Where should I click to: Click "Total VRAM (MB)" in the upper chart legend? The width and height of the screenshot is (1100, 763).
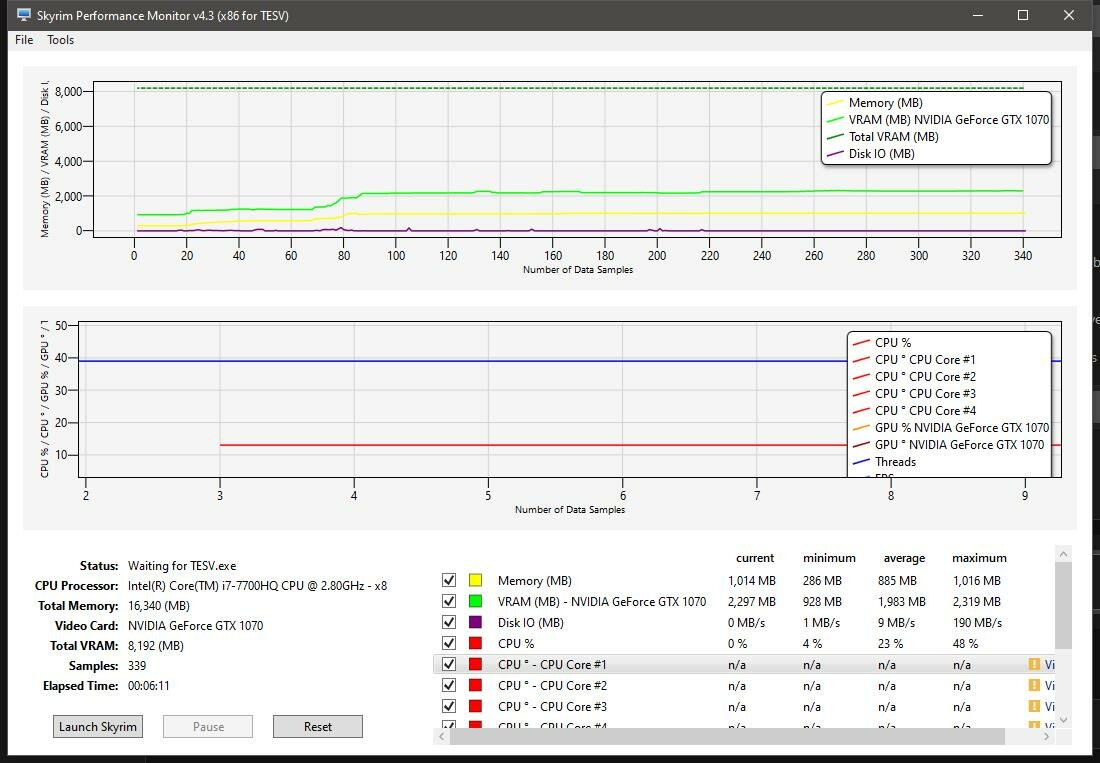893,137
